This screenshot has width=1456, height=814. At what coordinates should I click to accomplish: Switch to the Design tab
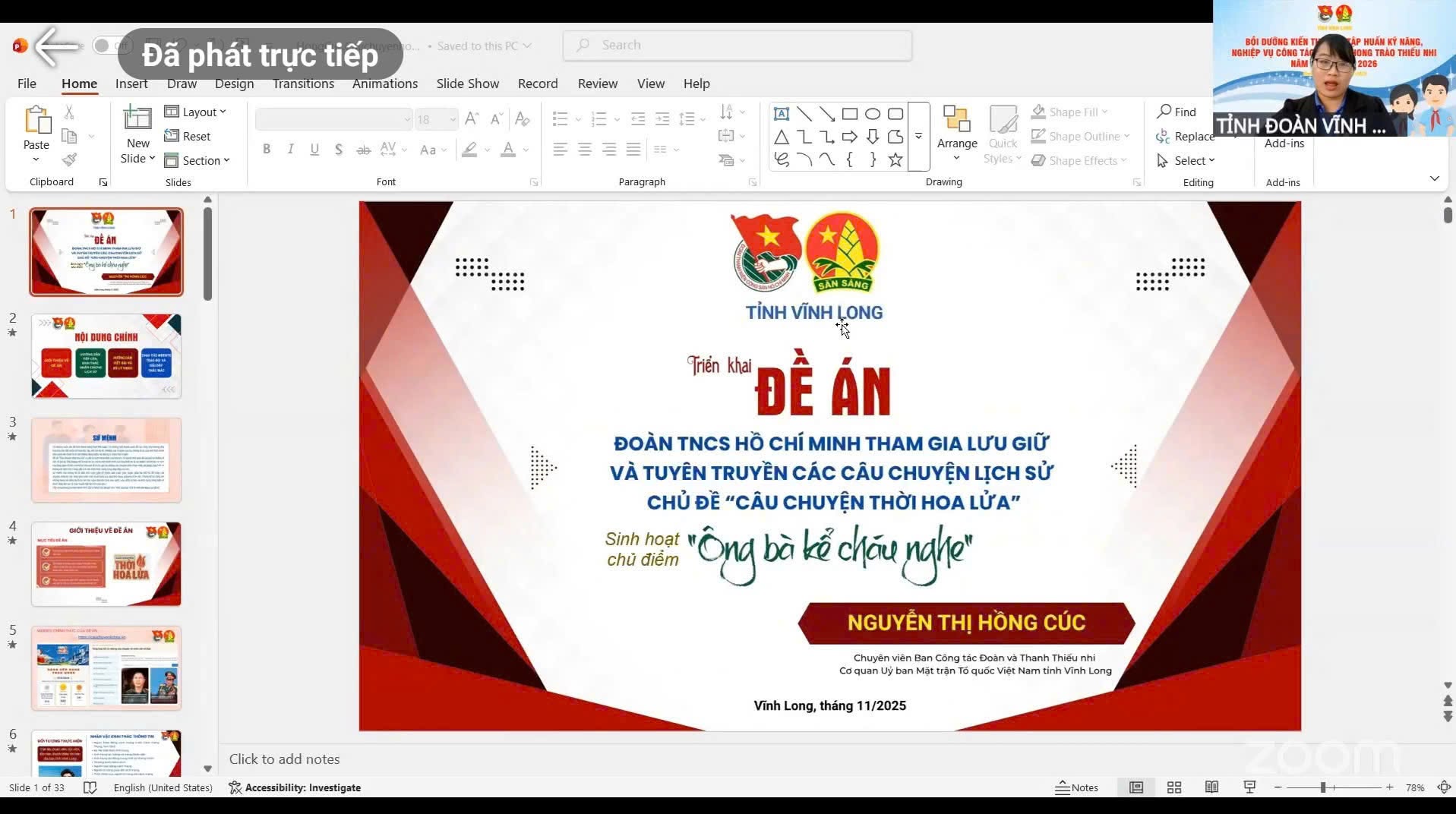234,84
